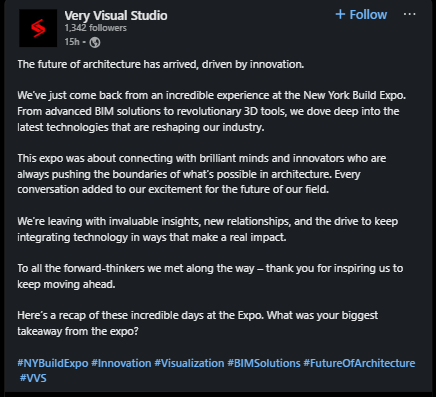Open the #NYBuildExpo hashtag
The height and width of the screenshot is (397, 436).
pyautogui.click(x=53, y=363)
